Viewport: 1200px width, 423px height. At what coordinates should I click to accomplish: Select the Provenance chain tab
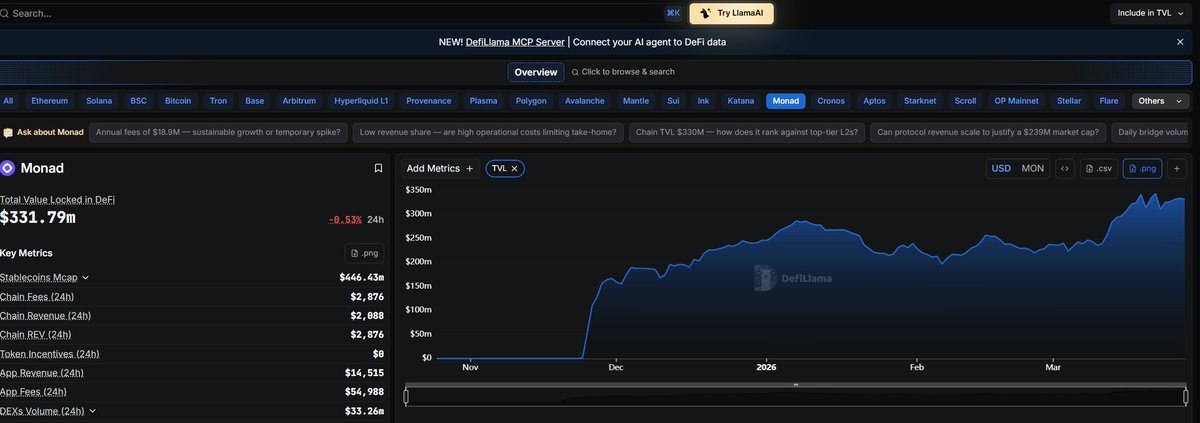(429, 101)
